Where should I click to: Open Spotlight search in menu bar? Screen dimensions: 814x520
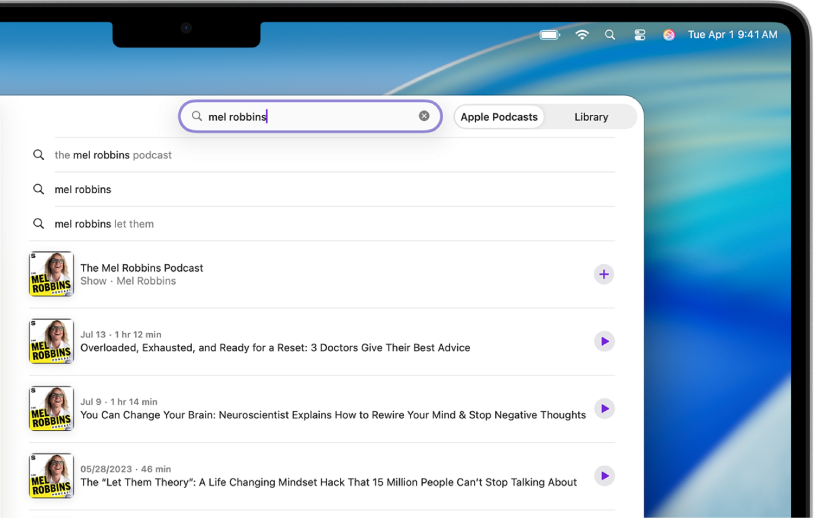pyautogui.click(x=610, y=34)
